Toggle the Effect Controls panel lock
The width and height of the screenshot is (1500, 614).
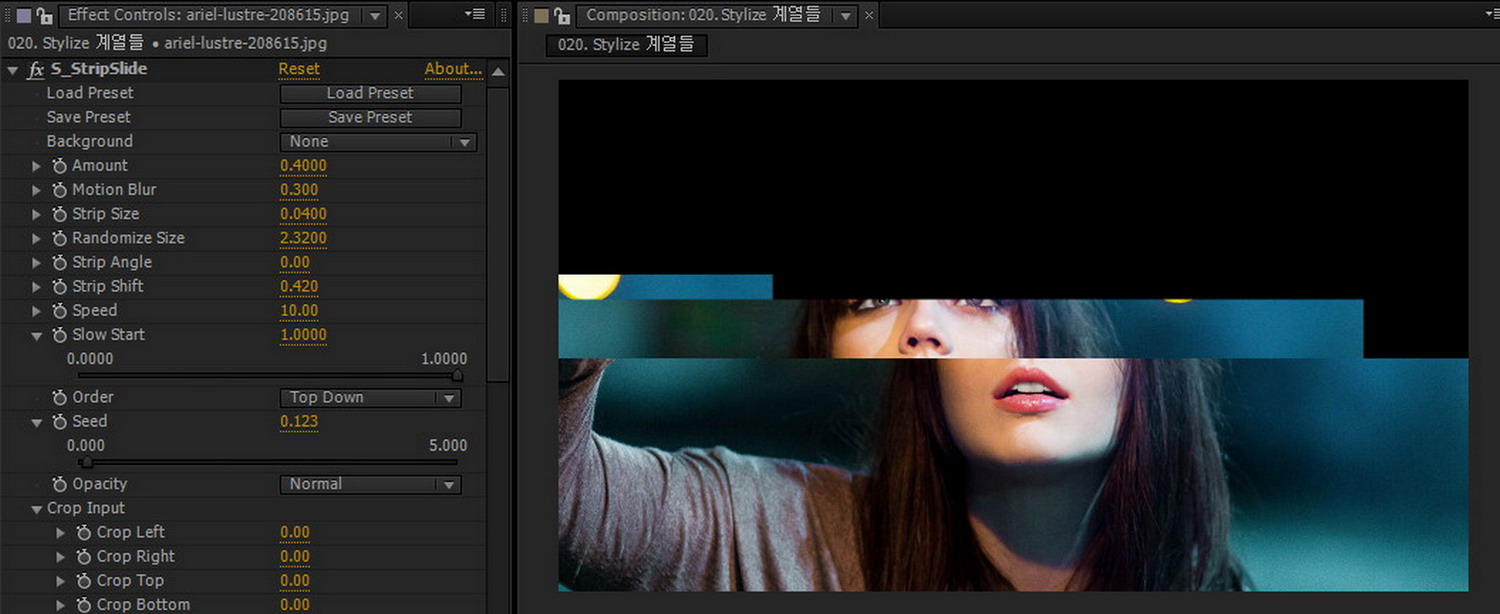pyautogui.click(x=45, y=16)
